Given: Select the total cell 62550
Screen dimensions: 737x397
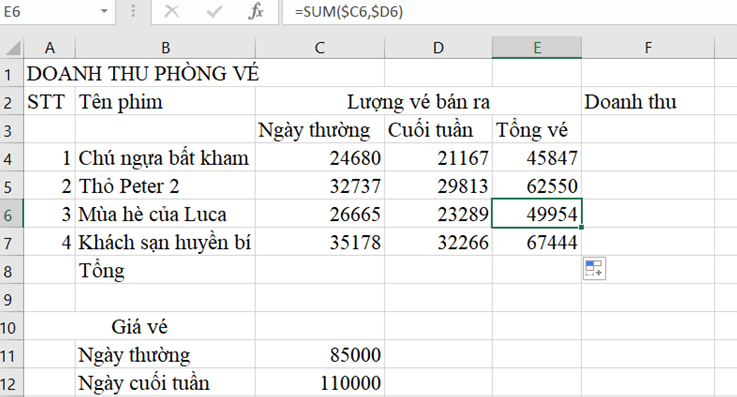Looking at the screenshot, I should 537,186.
